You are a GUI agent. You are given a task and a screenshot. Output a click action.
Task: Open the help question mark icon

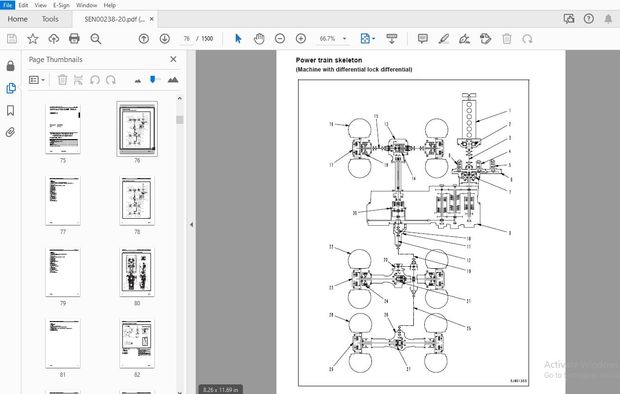pos(589,19)
